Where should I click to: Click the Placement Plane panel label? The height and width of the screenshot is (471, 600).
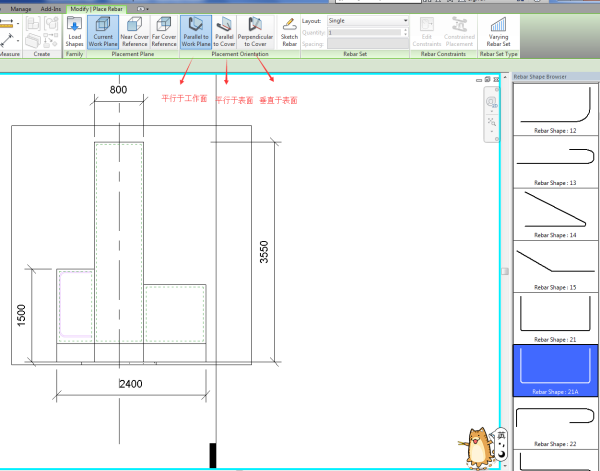(133, 54)
